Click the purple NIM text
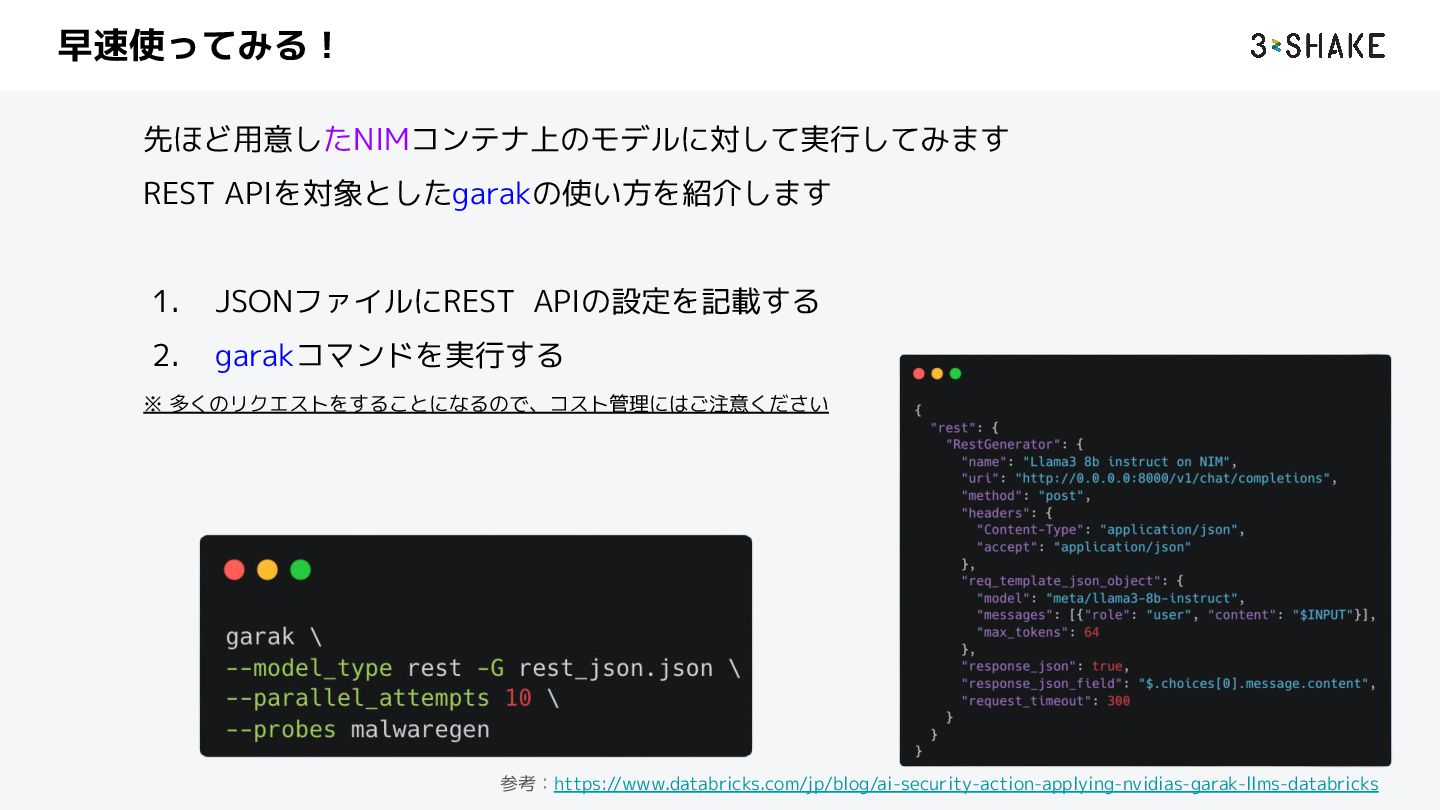Viewport: 1440px width, 810px height. pyautogui.click(x=381, y=139)
